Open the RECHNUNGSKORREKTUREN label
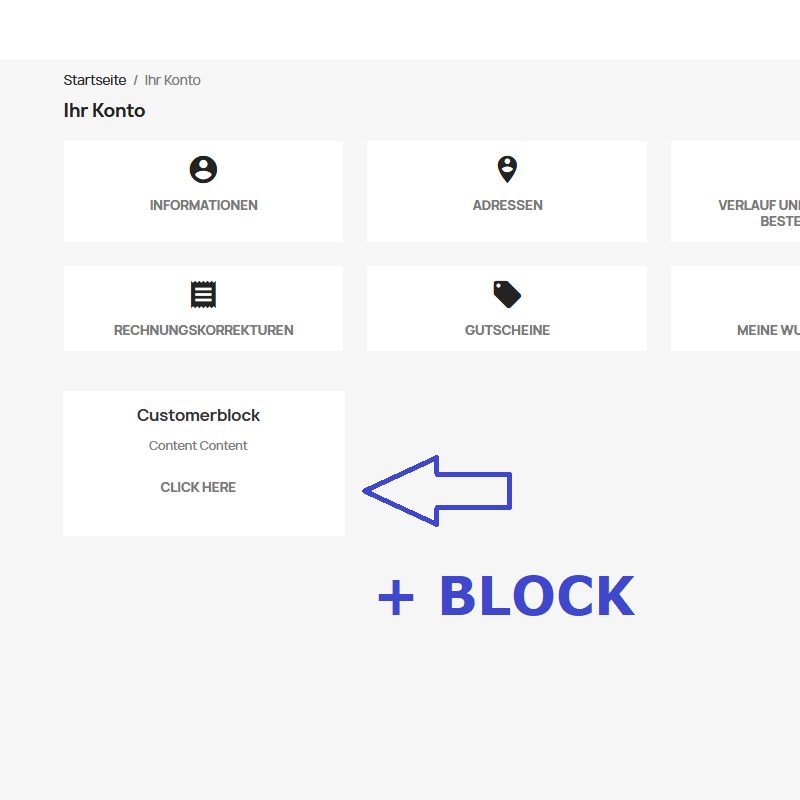The height and width of the screenshot is (800, 800). coord(204,330)
